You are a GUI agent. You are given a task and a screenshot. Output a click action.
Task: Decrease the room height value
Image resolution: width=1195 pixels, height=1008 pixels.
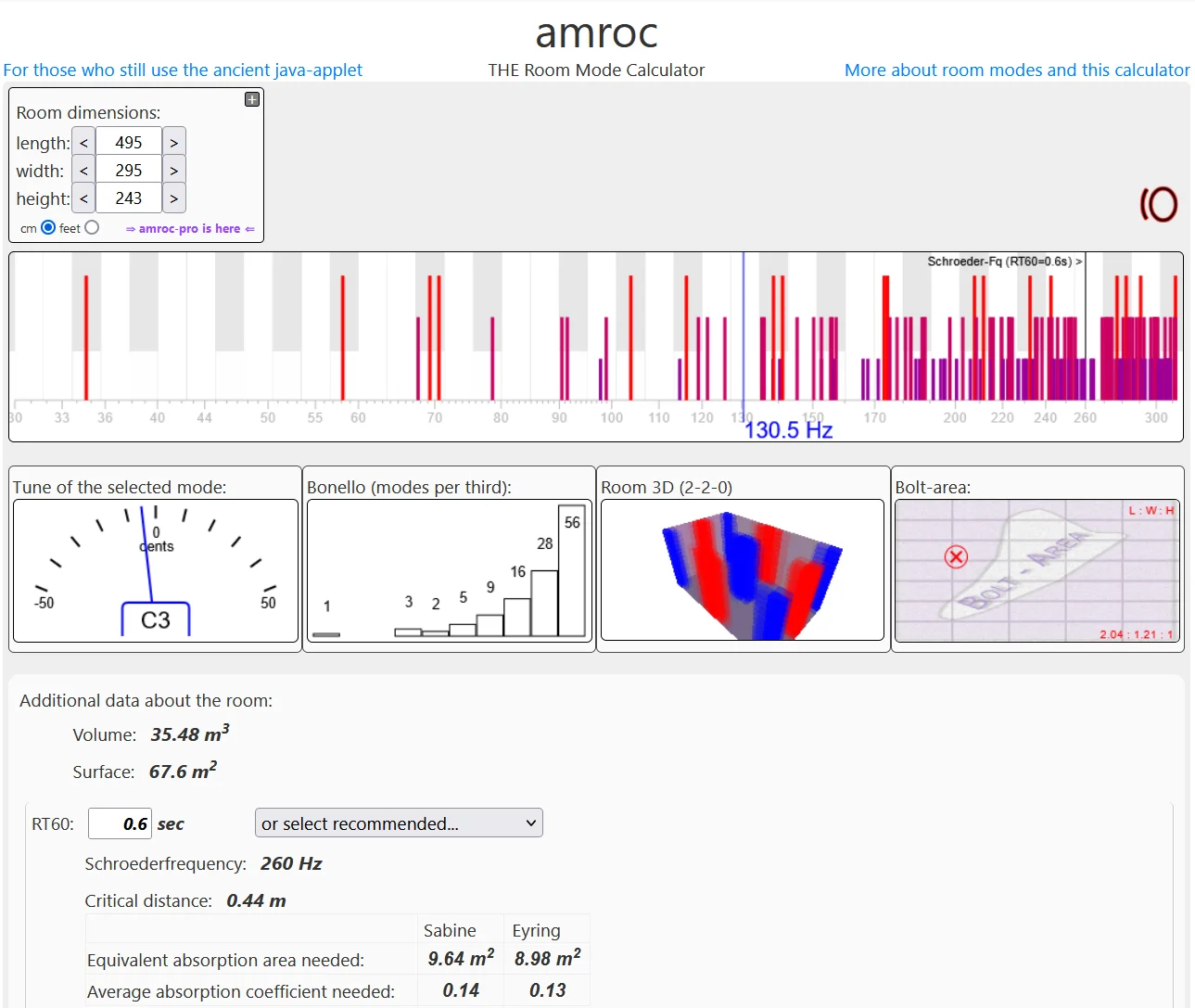(83, 198)
